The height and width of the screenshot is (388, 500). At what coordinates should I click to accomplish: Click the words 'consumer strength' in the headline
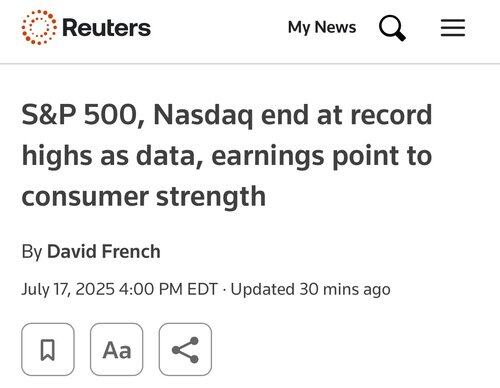144,197
